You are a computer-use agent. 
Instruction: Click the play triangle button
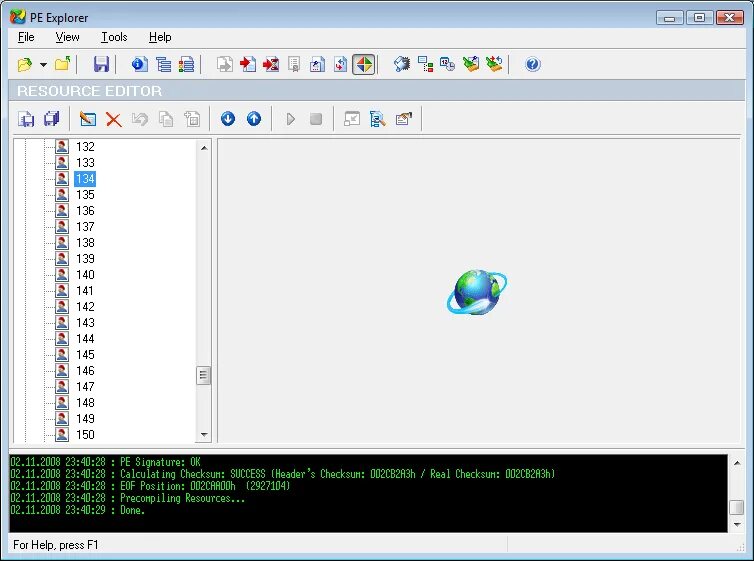290,119
